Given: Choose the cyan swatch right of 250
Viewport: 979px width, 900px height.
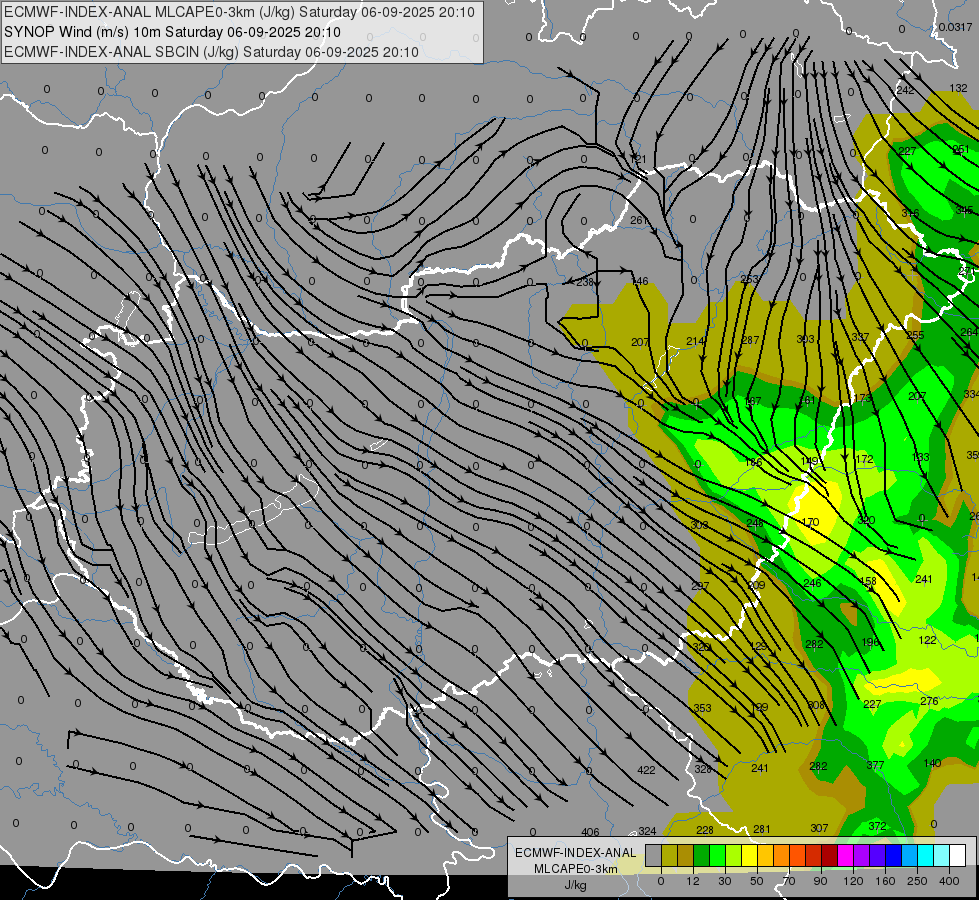Looking at the screenshot, I should click(926, 855).
